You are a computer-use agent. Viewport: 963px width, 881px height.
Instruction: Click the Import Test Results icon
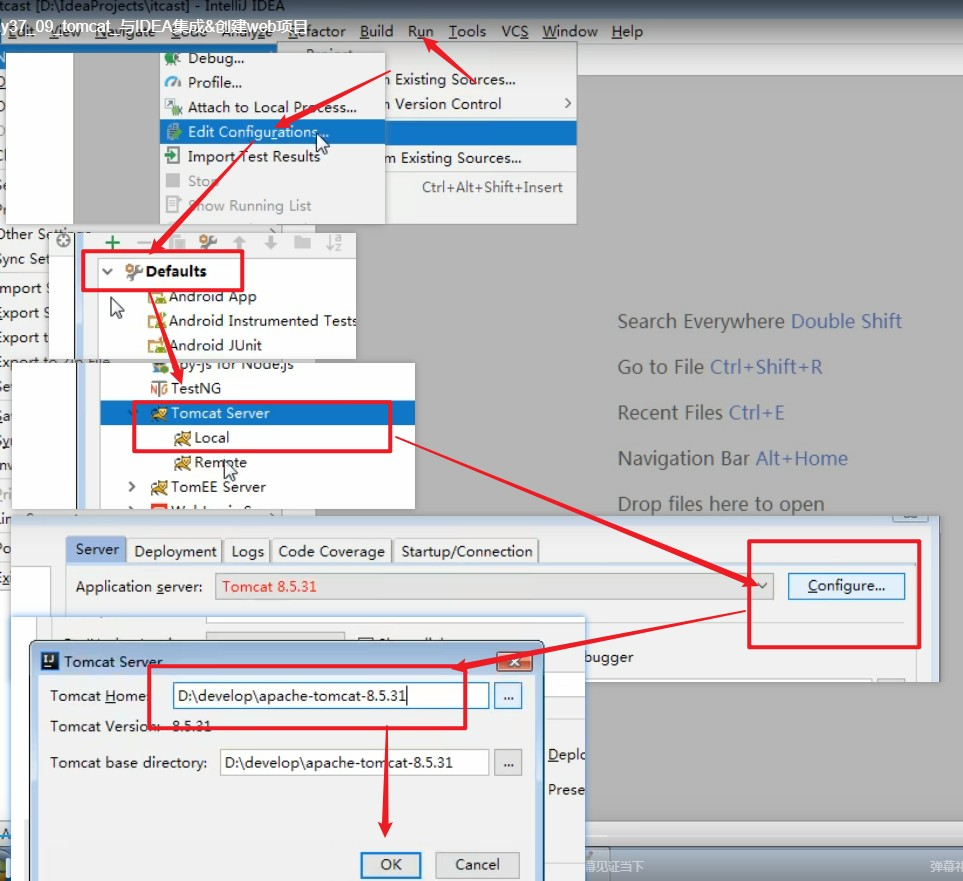tap(173, 155)
